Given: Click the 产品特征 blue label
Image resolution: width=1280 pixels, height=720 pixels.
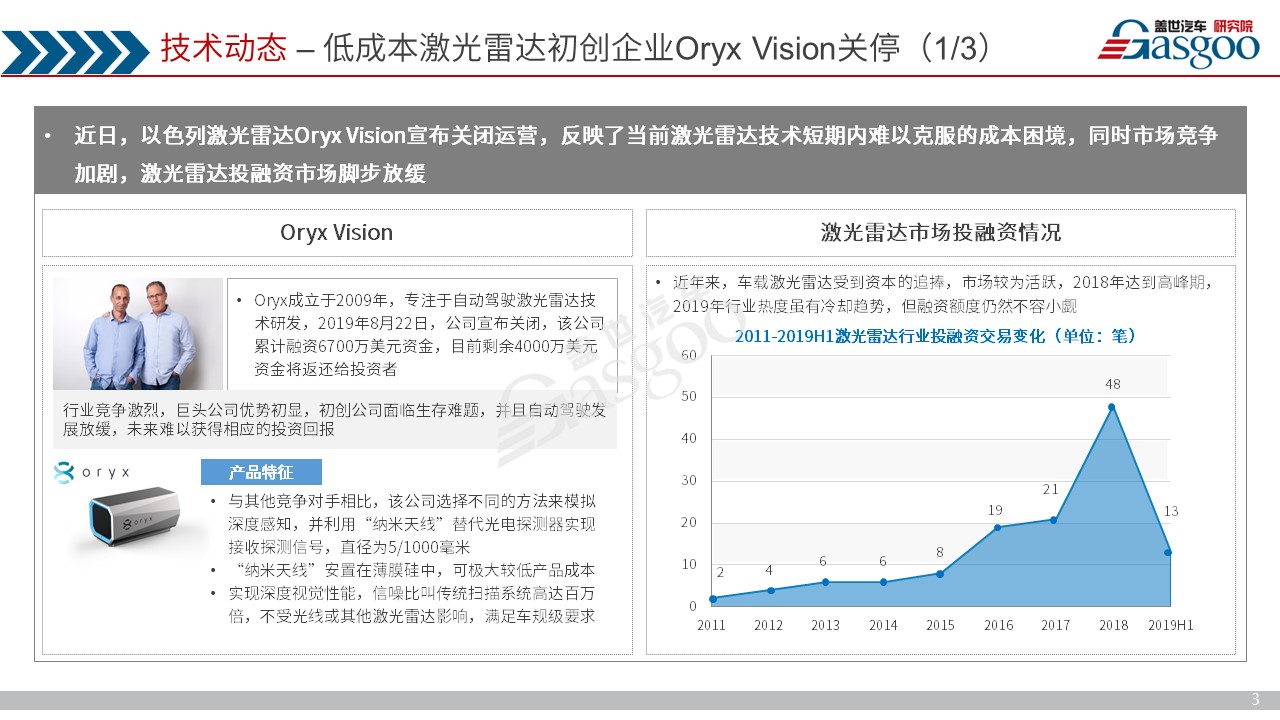Looking at the screenshot, I should click(261, 472).
